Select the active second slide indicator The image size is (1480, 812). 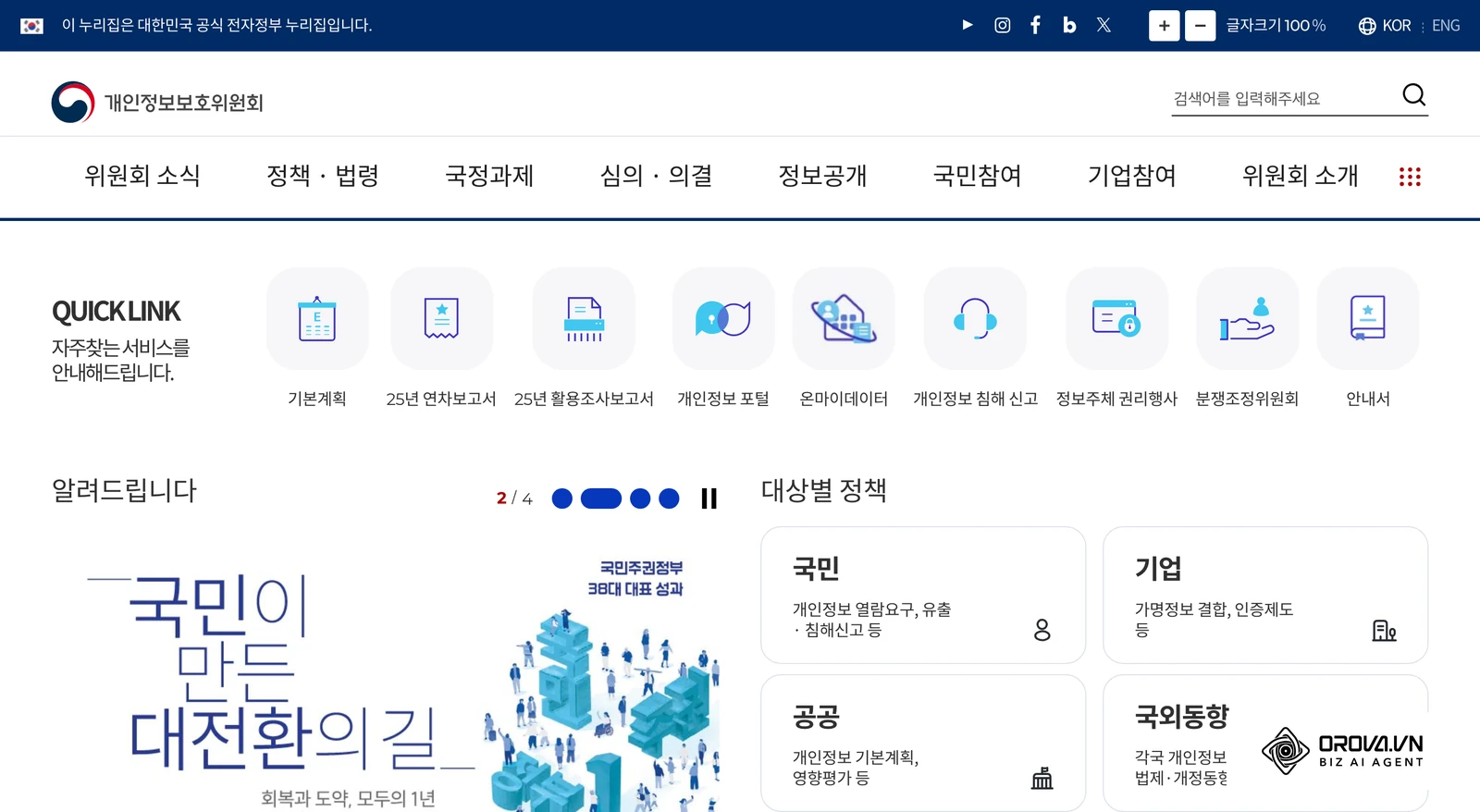[x=600, y=498]
